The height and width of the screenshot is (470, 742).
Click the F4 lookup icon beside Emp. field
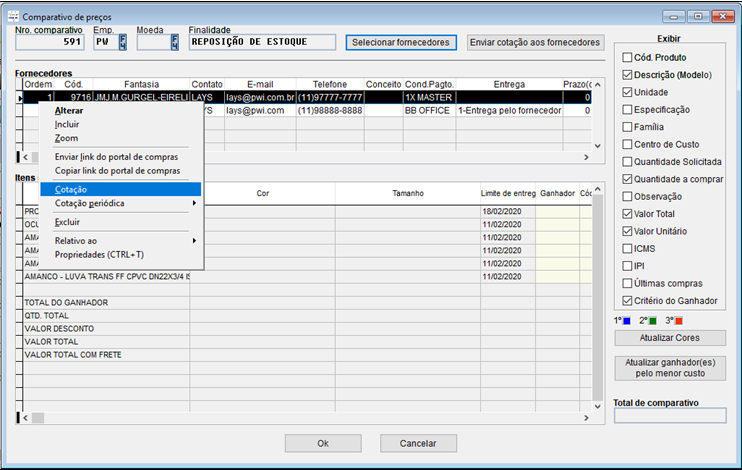tap(123, 42)
